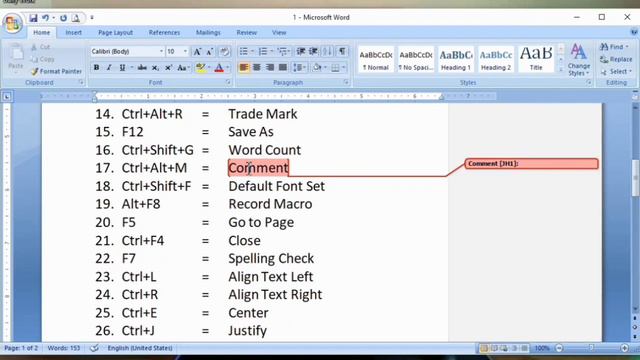Click the Words: 153 status indicator
This screenshot has width=640, height=360.
coord(64,348)
